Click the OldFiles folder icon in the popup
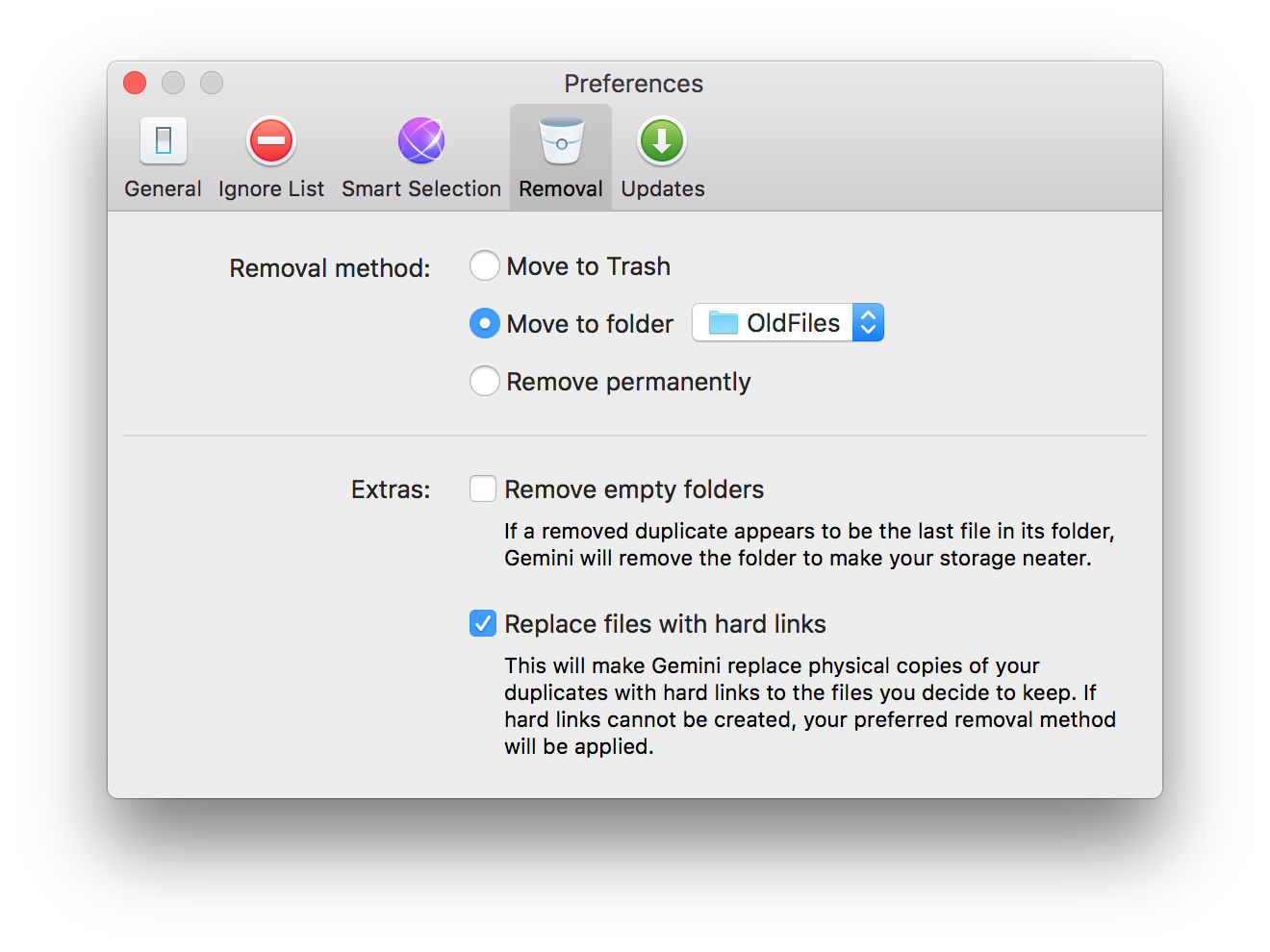1270x952 pixels. [723, 323]
